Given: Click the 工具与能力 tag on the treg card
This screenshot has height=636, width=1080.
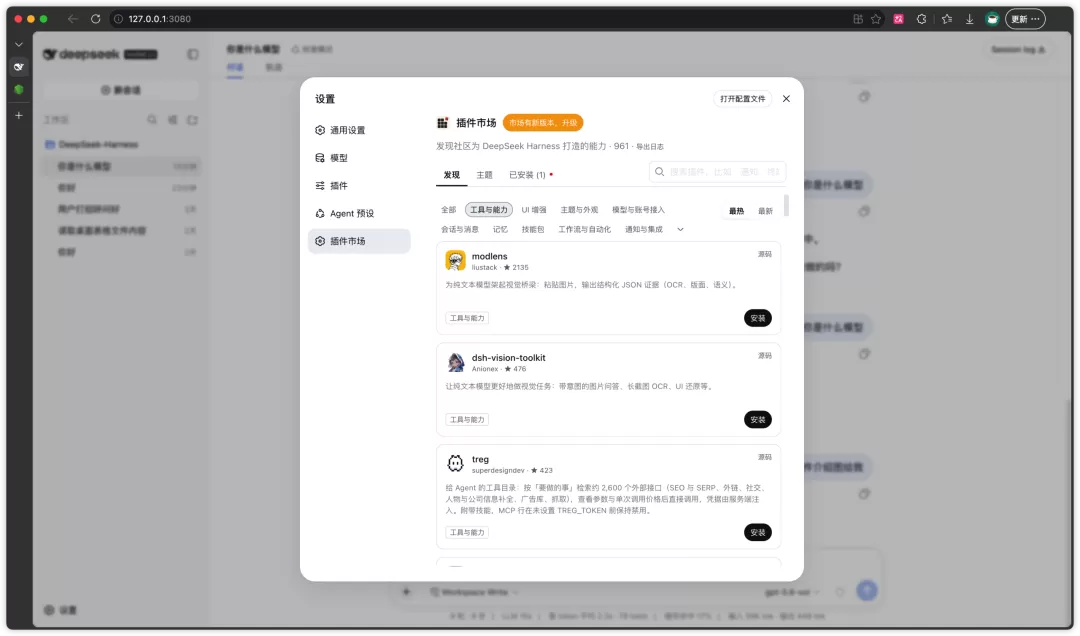Looking at the screenshot, I should (x=467, y=533).
